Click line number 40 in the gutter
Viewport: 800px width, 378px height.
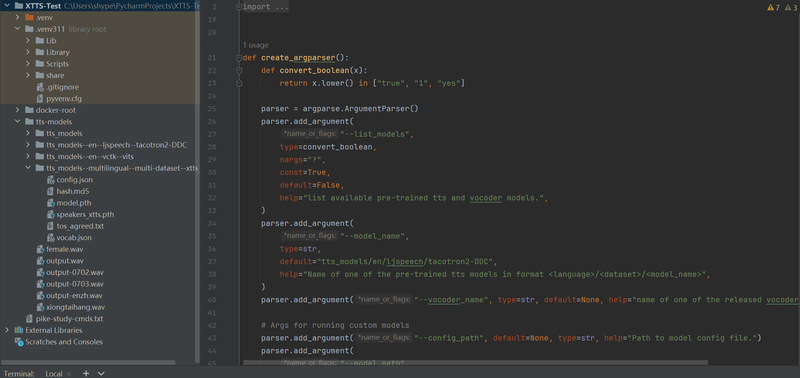coord(212,300)
